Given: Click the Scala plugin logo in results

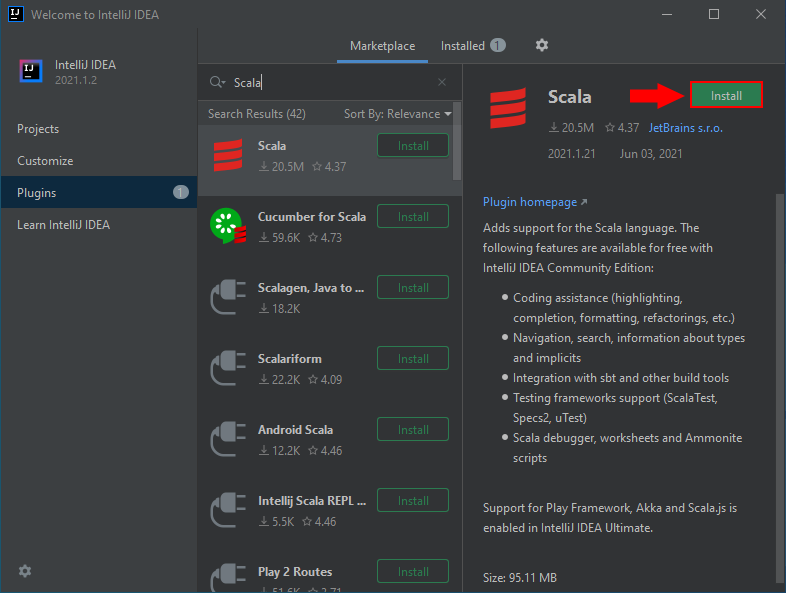Looking at the screenshot, I should [228, 155].
